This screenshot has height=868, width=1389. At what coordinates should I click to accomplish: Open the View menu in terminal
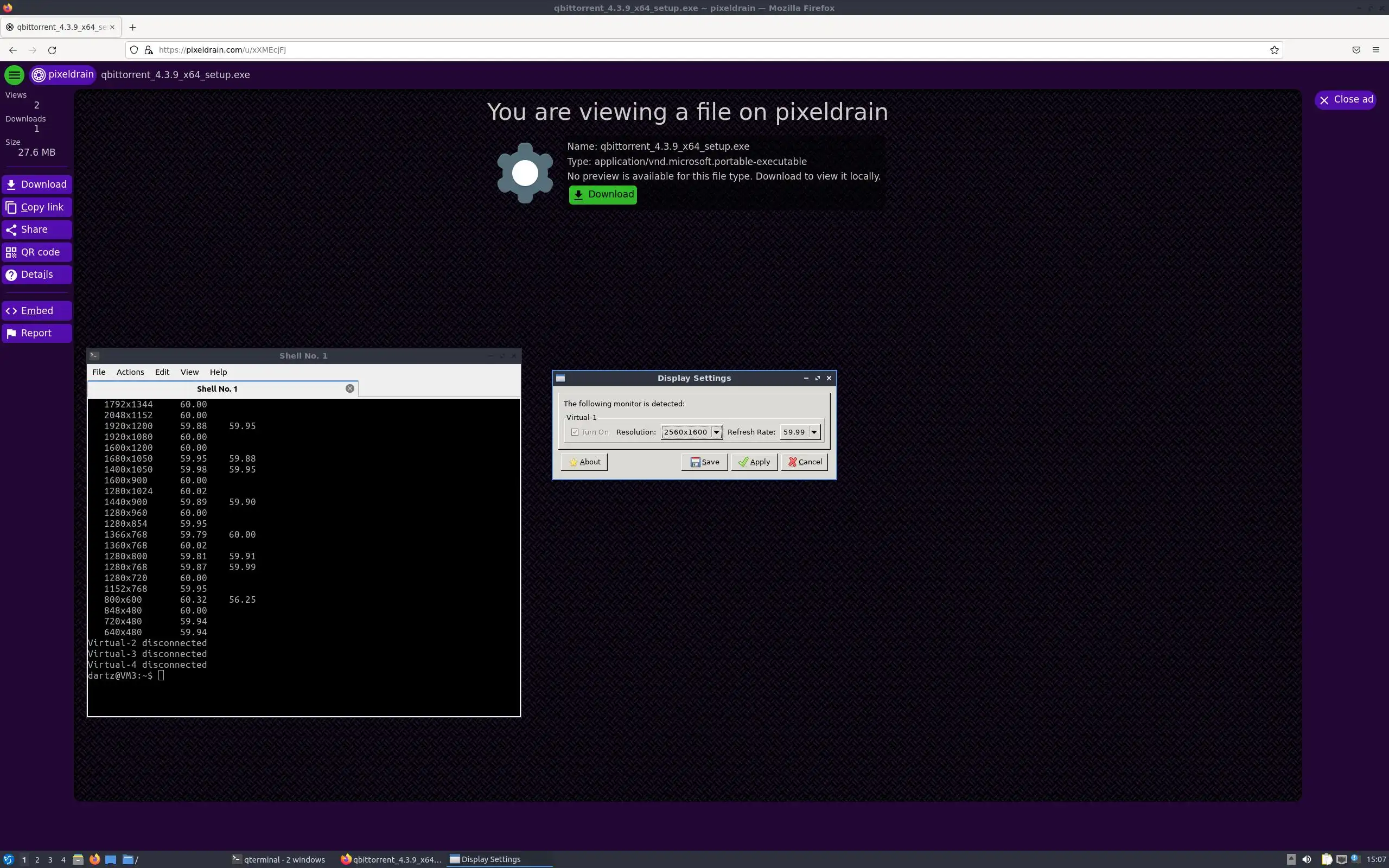[x=189, y=372]
